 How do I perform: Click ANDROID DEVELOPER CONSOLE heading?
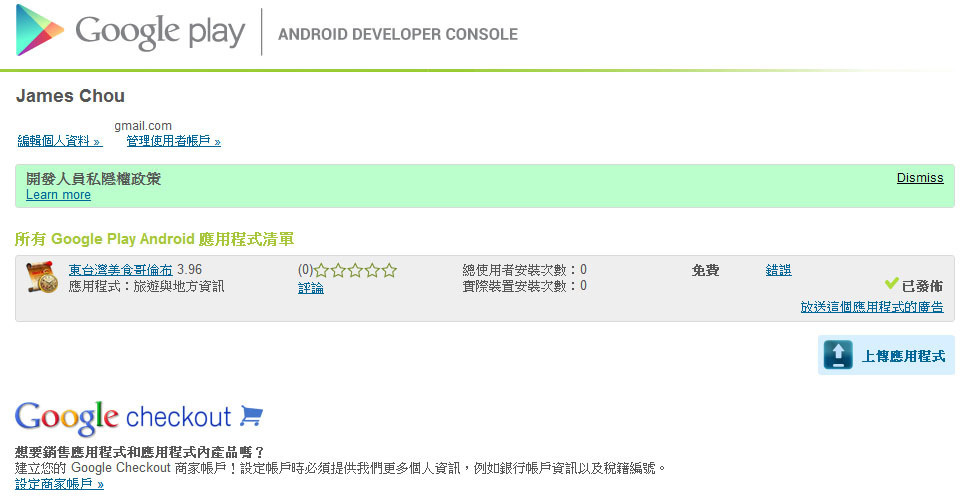(398, 34)
